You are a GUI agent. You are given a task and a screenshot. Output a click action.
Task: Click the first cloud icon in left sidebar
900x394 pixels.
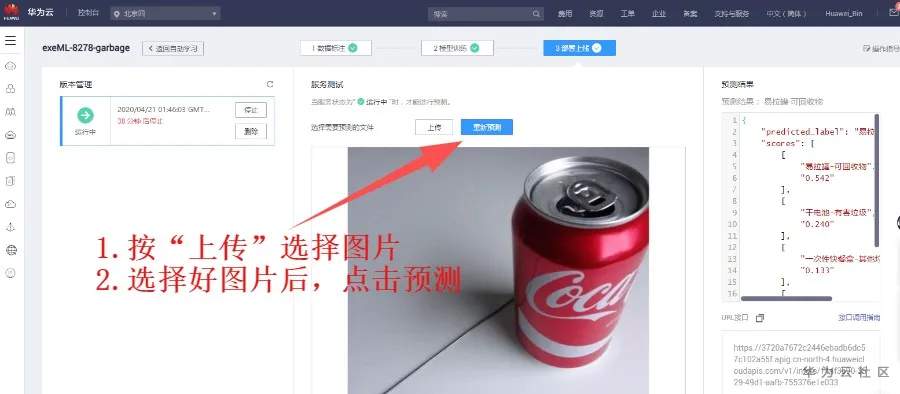[x=10, y=66]
